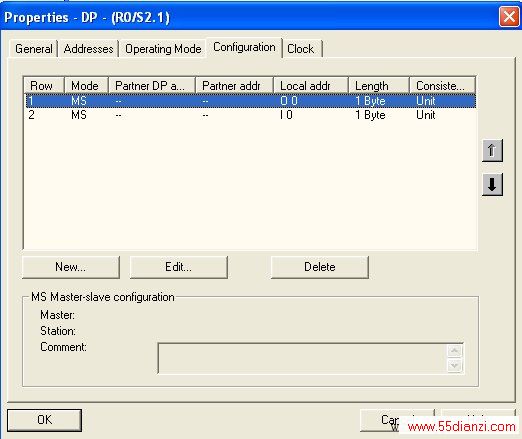Click the Length column header

click(379, 86)
